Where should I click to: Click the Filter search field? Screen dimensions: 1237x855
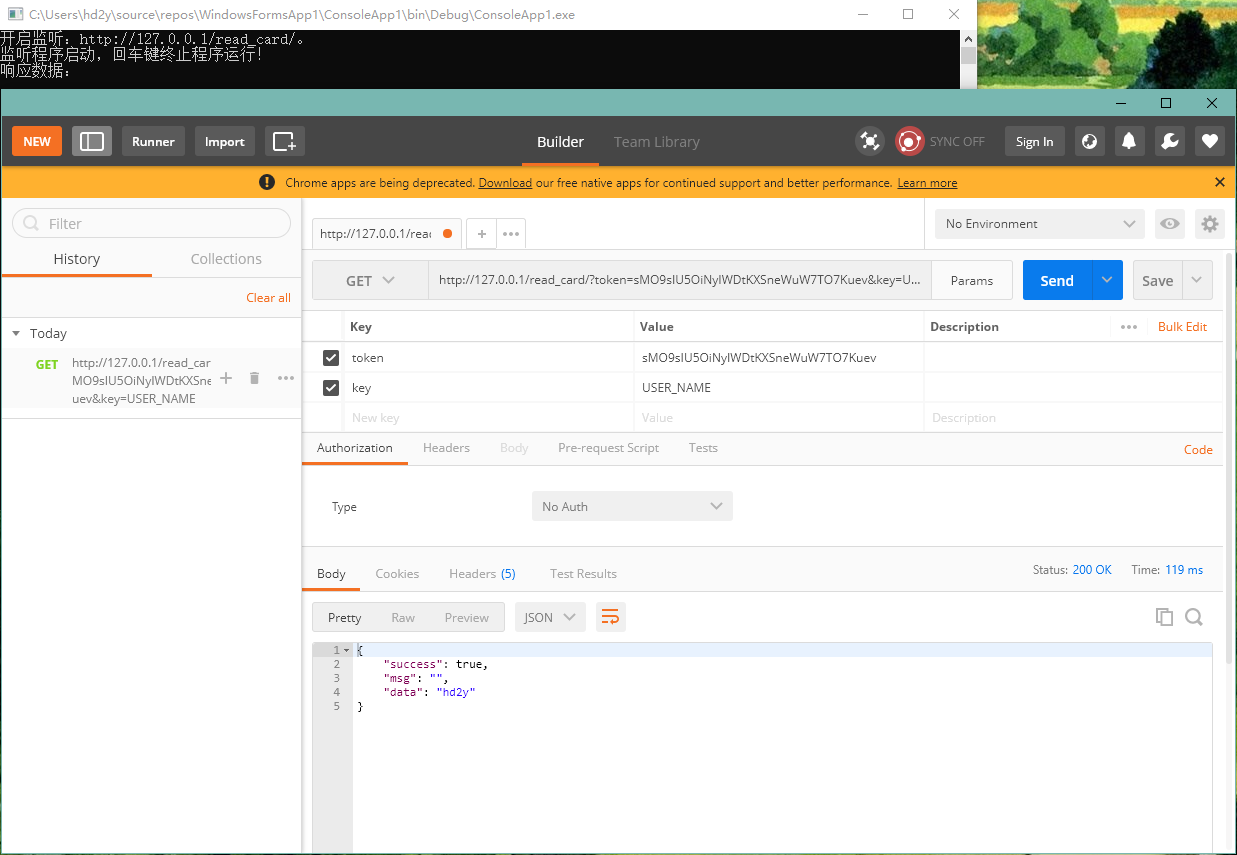(x=151, y=223)
